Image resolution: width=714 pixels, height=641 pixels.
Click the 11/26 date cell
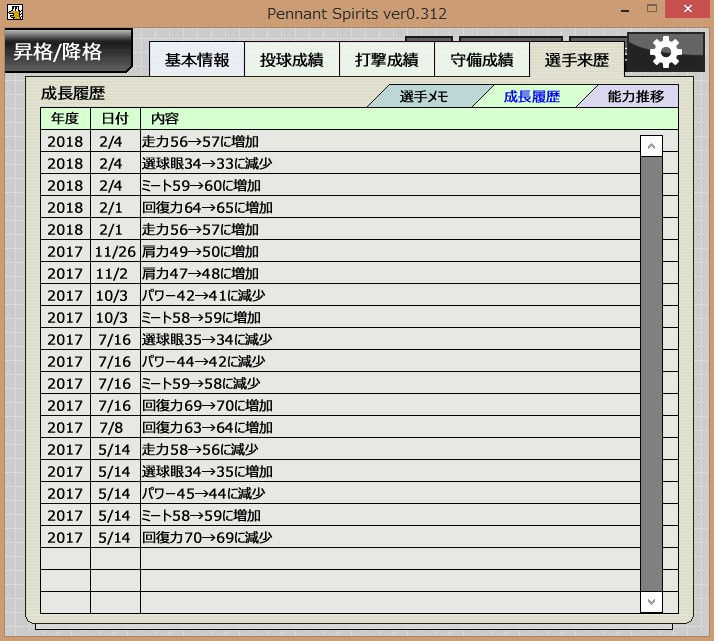click(x=115, y=251)
